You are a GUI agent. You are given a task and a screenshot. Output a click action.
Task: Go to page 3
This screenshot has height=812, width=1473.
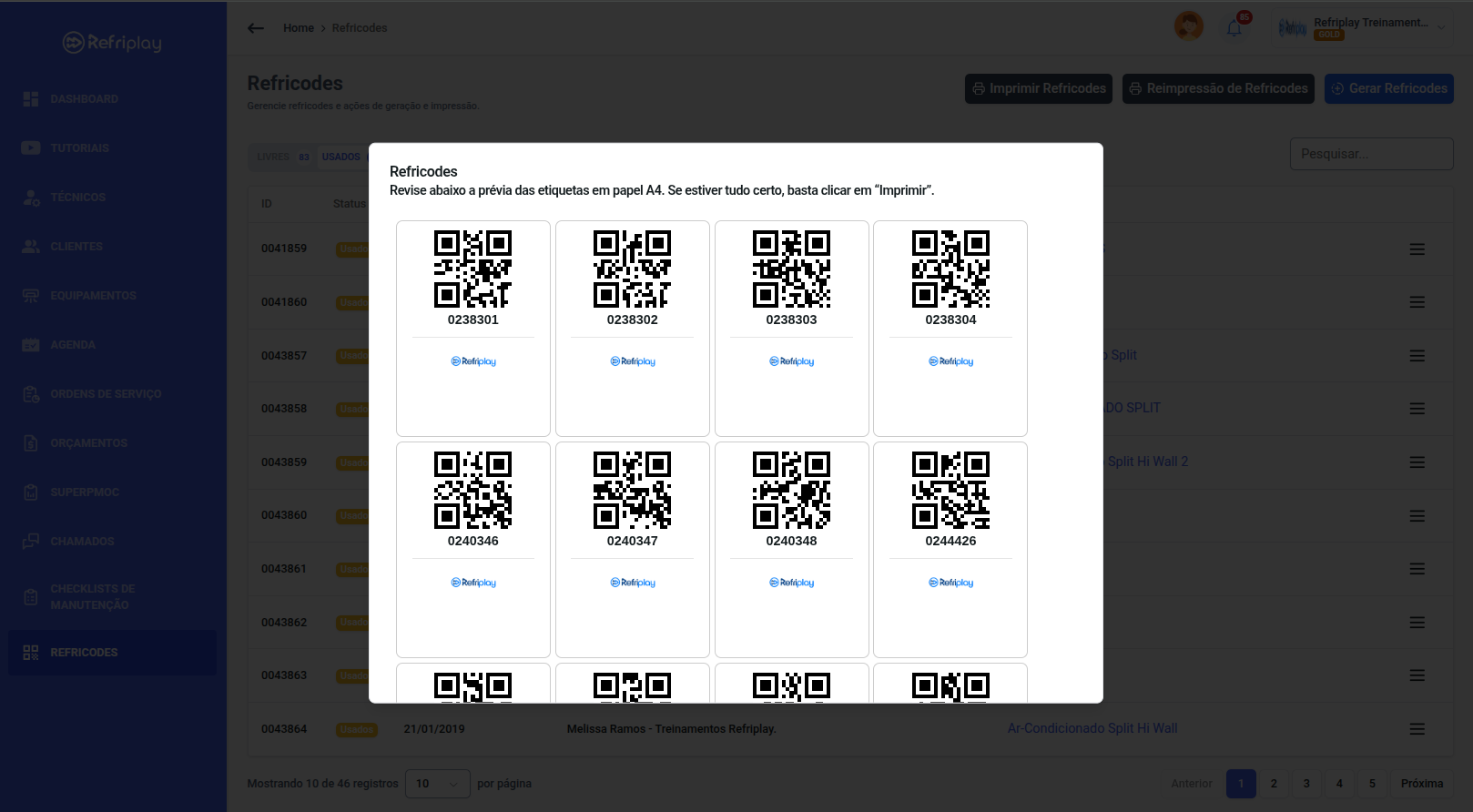pos(1306,784)
